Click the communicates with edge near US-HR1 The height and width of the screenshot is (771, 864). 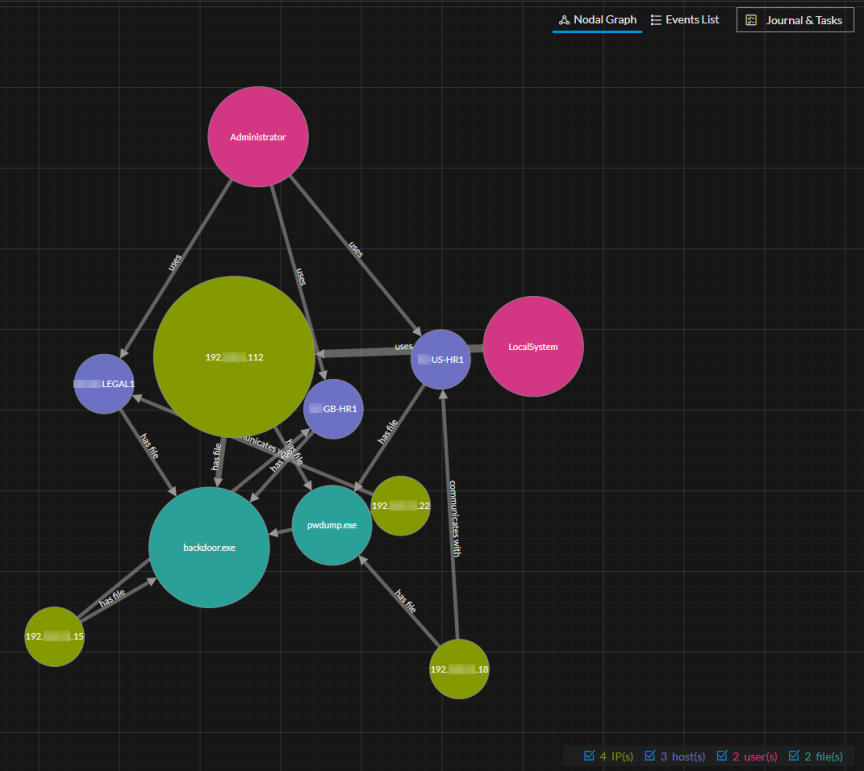click(453, 520)
